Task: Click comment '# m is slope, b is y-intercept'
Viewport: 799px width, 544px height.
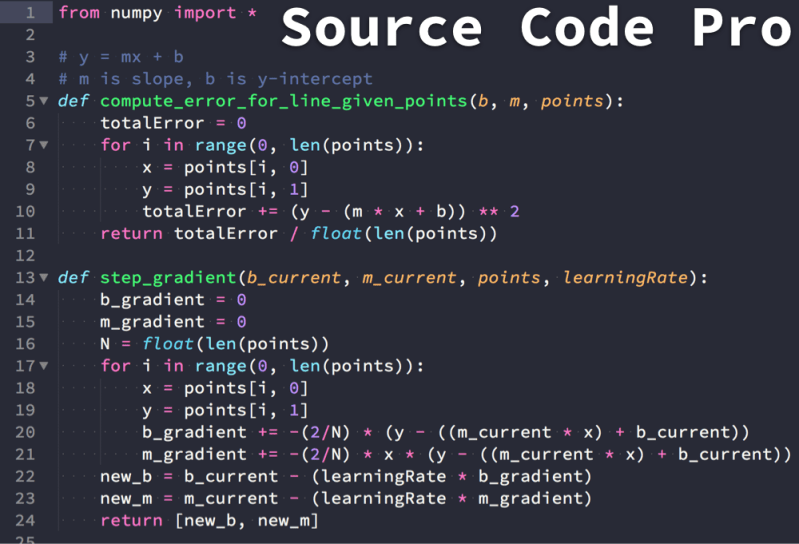Action: point(216,79)
